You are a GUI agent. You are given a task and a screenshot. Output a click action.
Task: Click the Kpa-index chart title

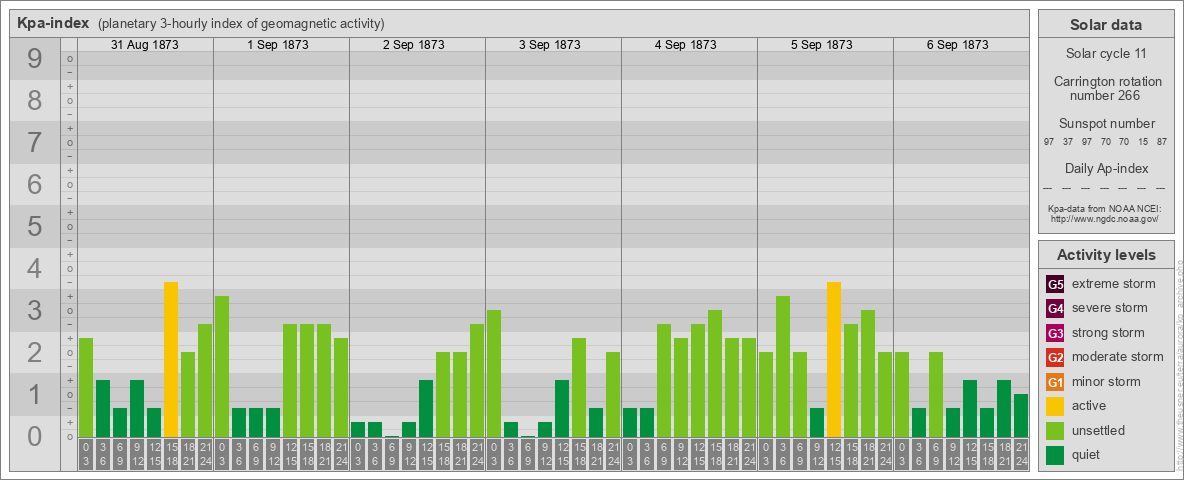(54, 23)
